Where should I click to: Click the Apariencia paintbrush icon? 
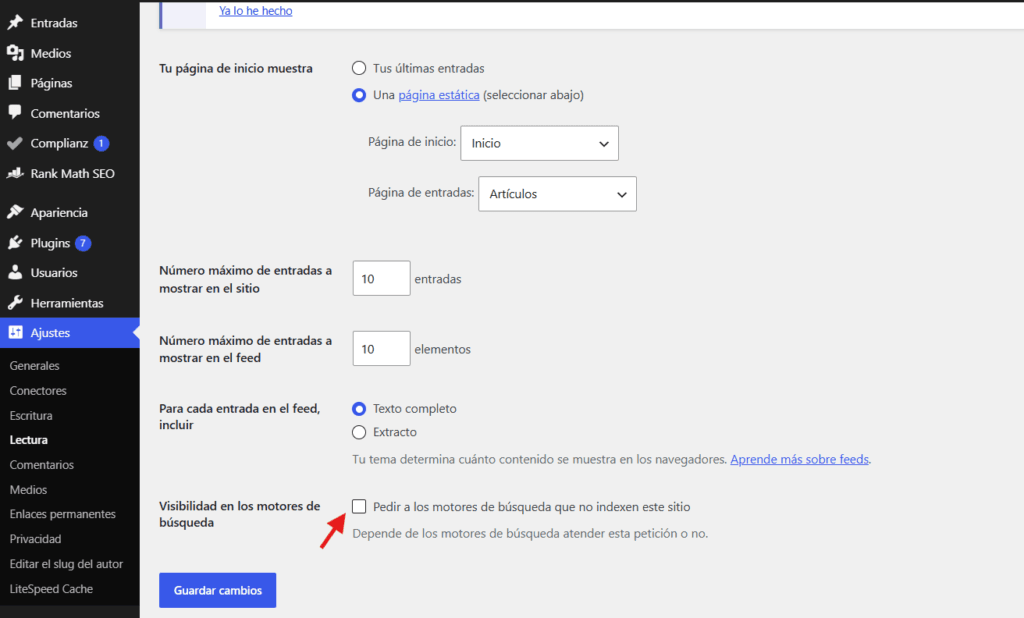tap(15, 212)
